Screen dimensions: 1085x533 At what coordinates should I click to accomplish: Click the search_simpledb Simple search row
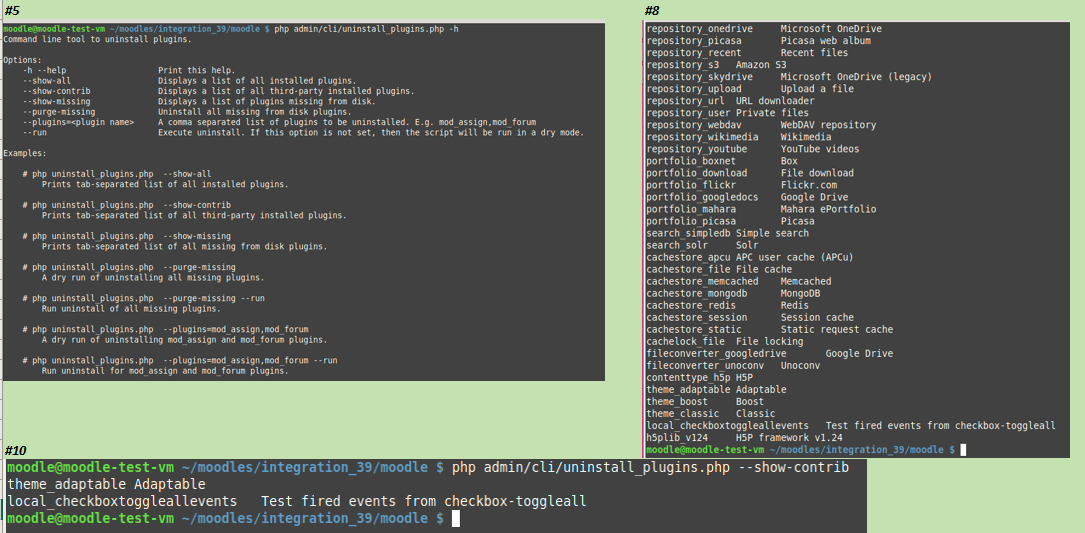pos(727,233)
